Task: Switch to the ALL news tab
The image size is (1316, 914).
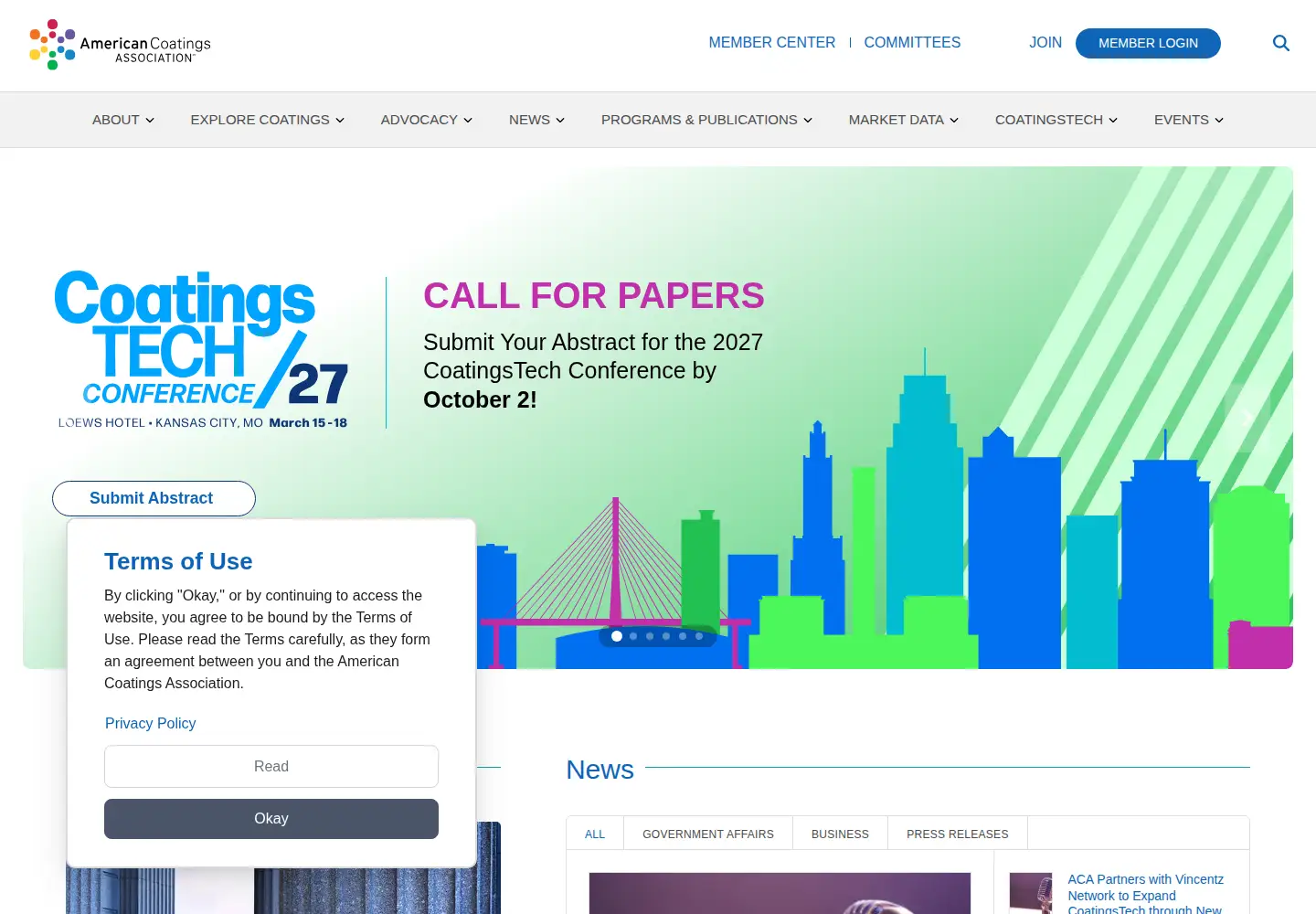Action: [595, 834]
